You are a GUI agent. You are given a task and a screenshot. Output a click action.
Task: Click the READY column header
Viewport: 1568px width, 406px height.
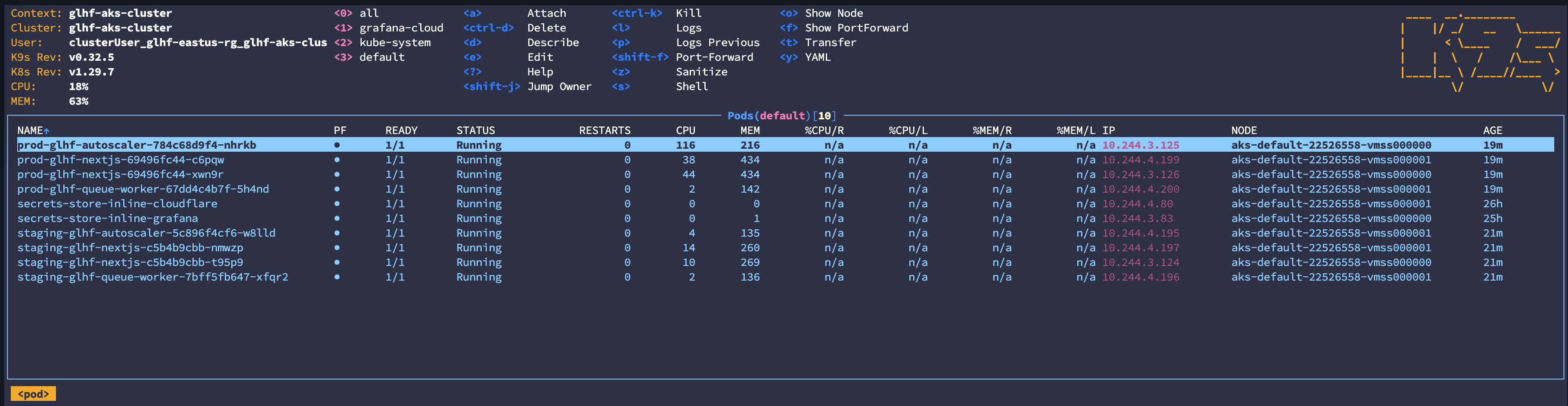coord(401,131)
